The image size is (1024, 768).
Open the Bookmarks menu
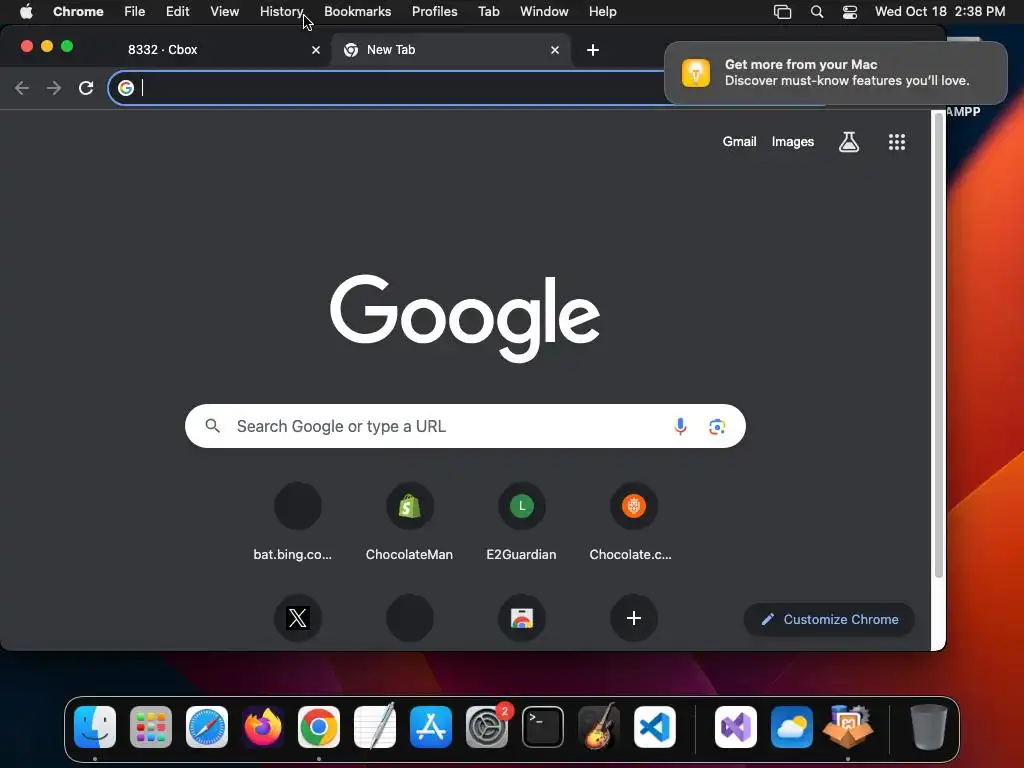click(357, 12)
